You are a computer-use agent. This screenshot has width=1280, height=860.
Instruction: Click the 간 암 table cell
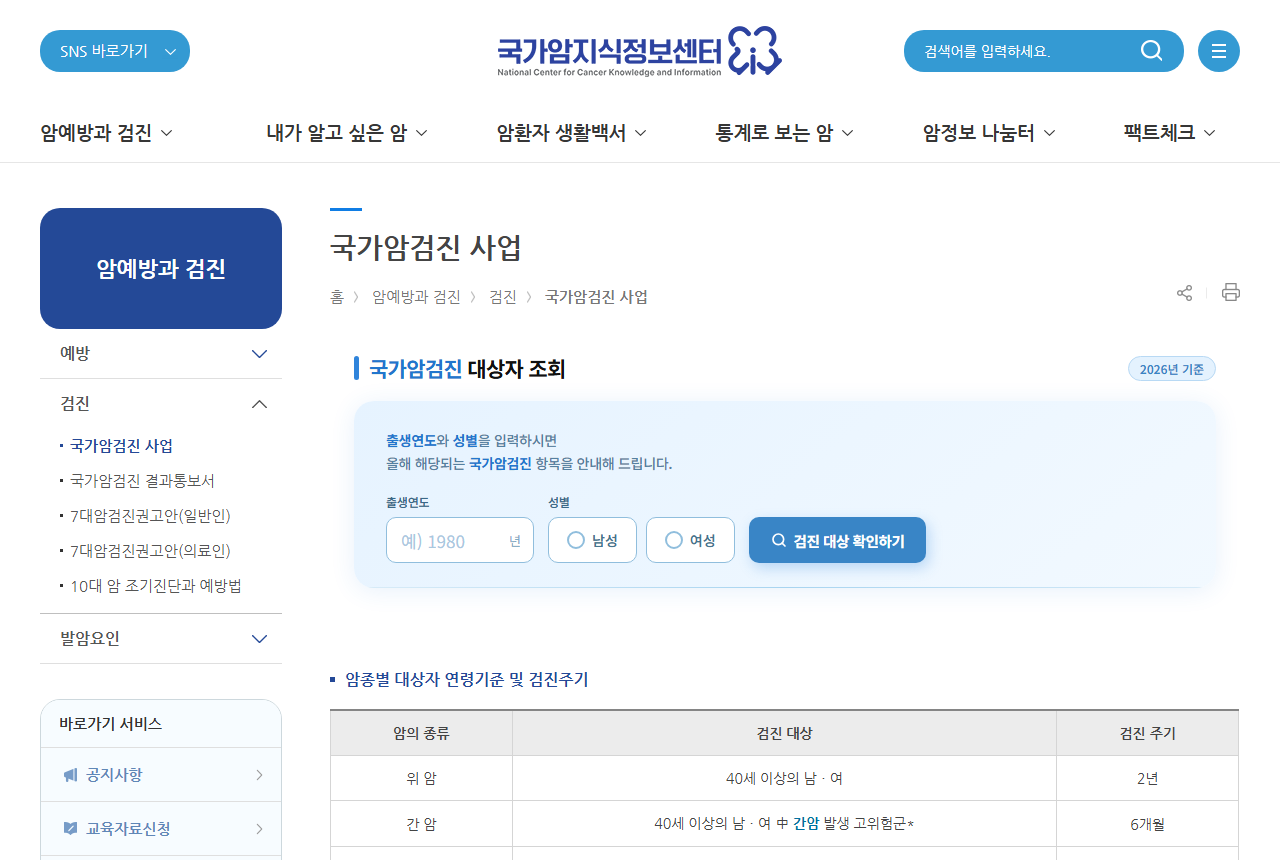pyautogui.click(x=421, y=824)
